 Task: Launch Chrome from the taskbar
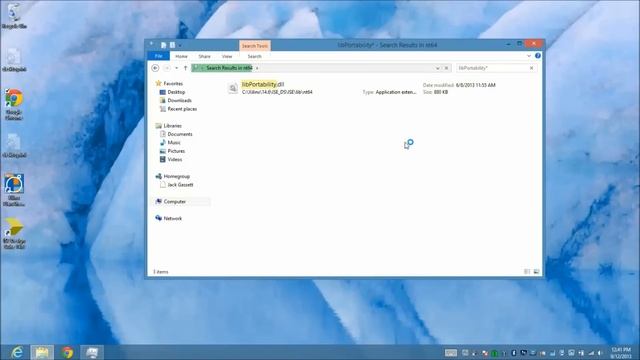[67, 352]
